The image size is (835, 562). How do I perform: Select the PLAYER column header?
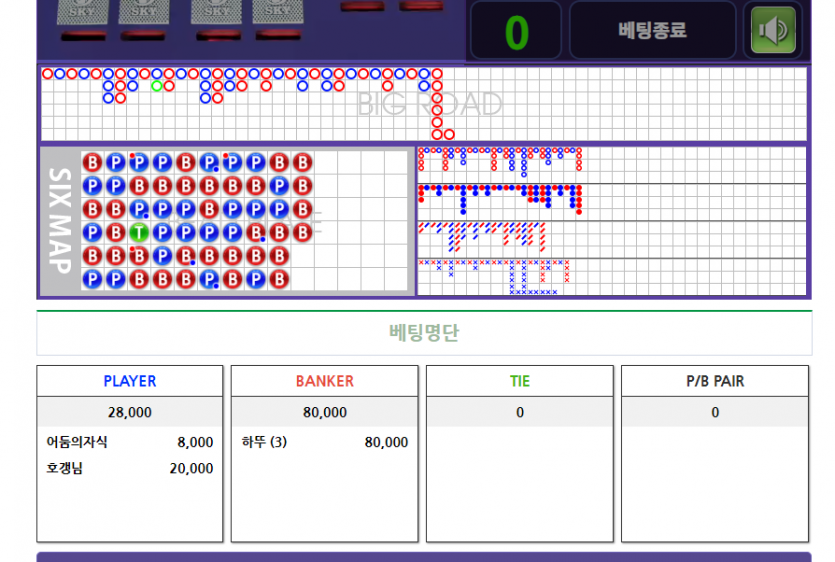130,381
